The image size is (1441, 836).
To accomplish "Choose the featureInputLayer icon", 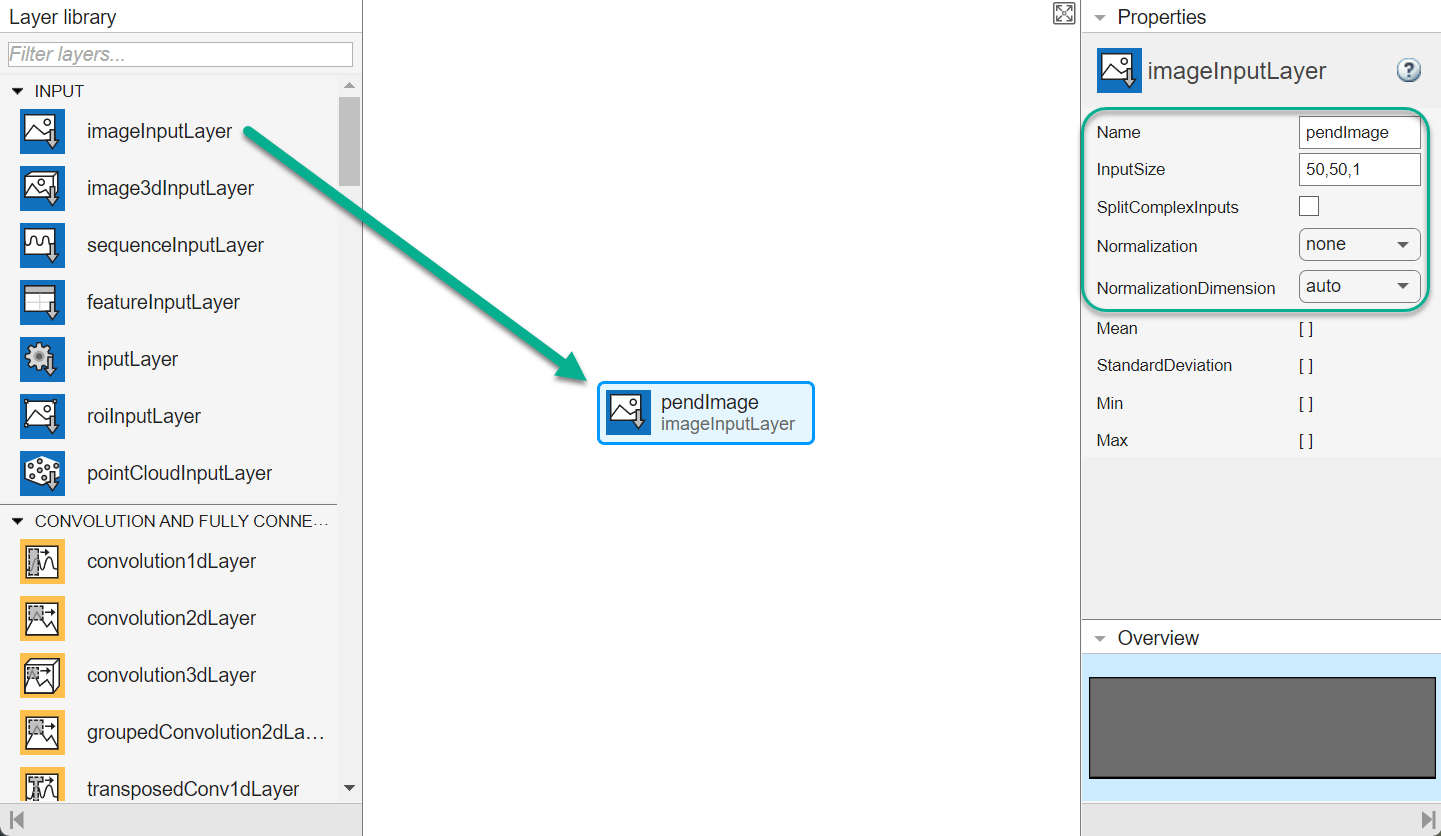I will tap(42, 302).
